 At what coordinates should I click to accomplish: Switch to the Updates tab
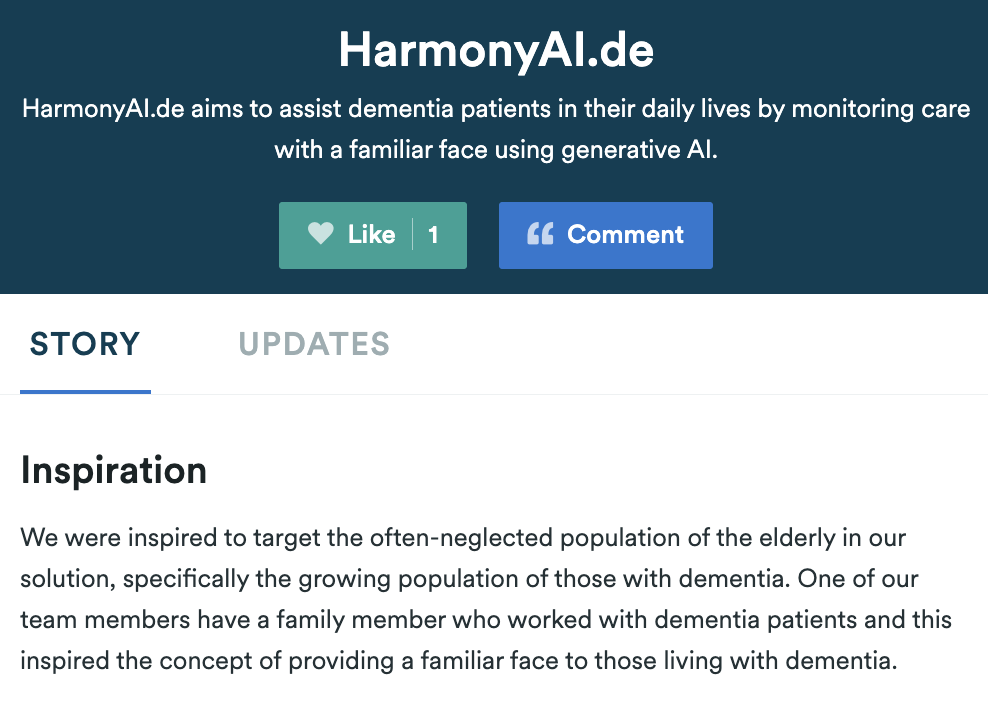click(x=314, y=344)
